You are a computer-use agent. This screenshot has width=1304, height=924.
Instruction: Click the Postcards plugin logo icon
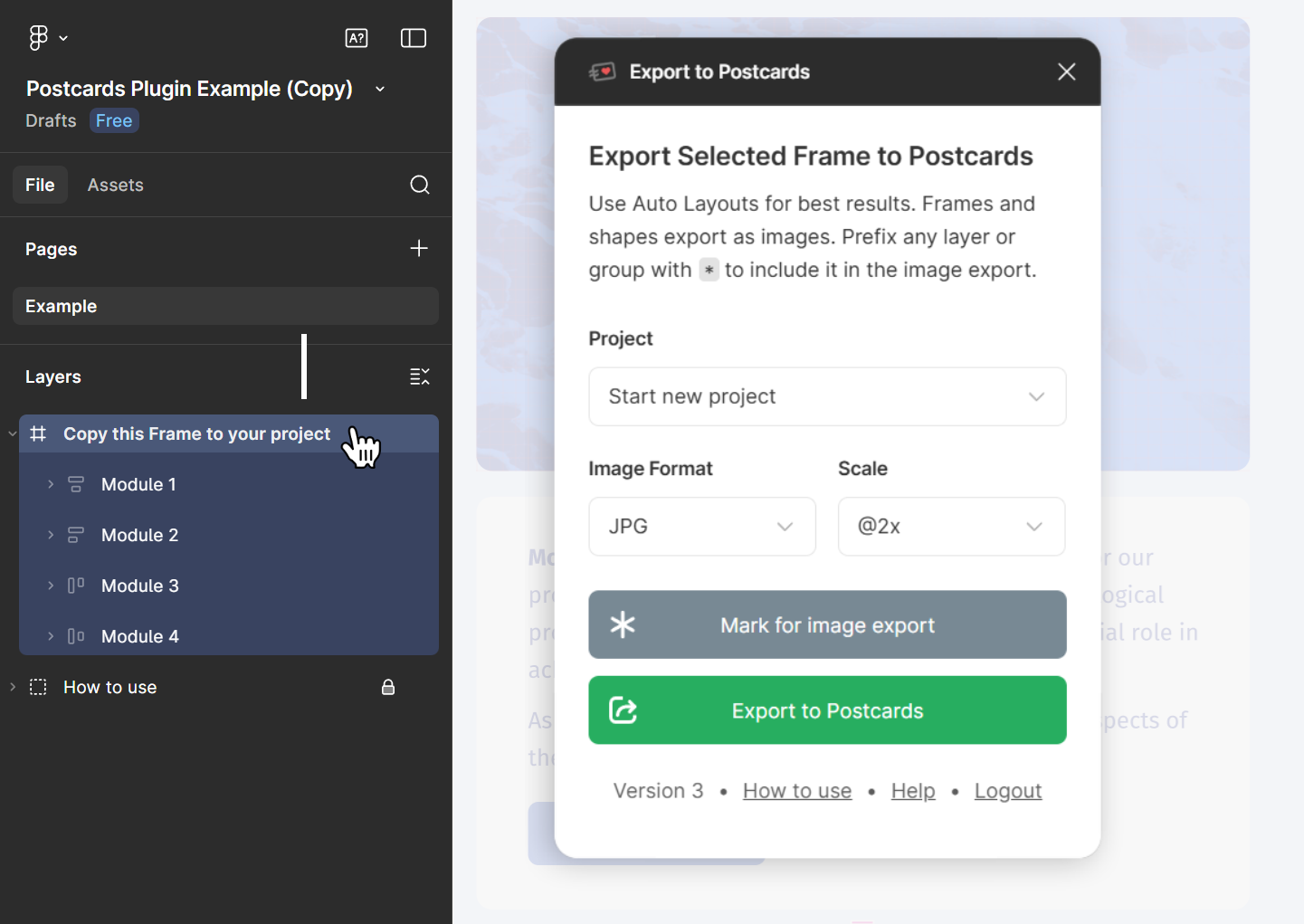click(603, 71)
